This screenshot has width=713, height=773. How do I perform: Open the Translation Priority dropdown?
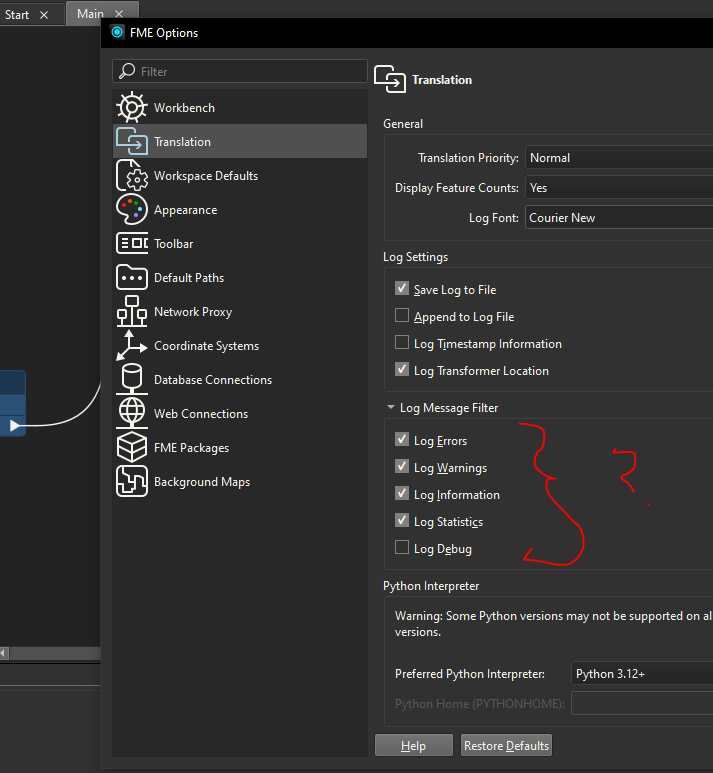tap(619, 158)
